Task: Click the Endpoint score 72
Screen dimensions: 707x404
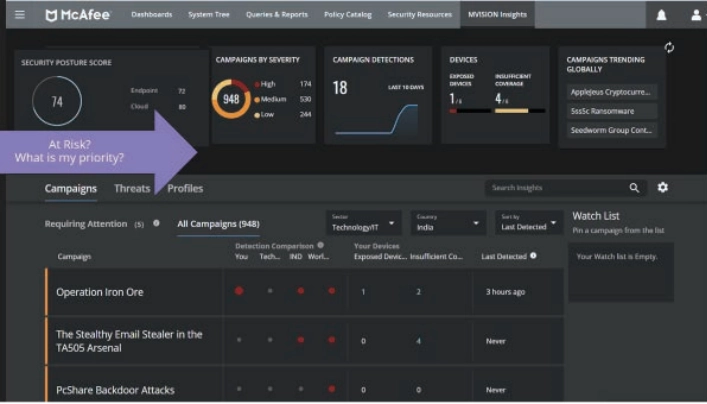Action: tap(182, 91)
